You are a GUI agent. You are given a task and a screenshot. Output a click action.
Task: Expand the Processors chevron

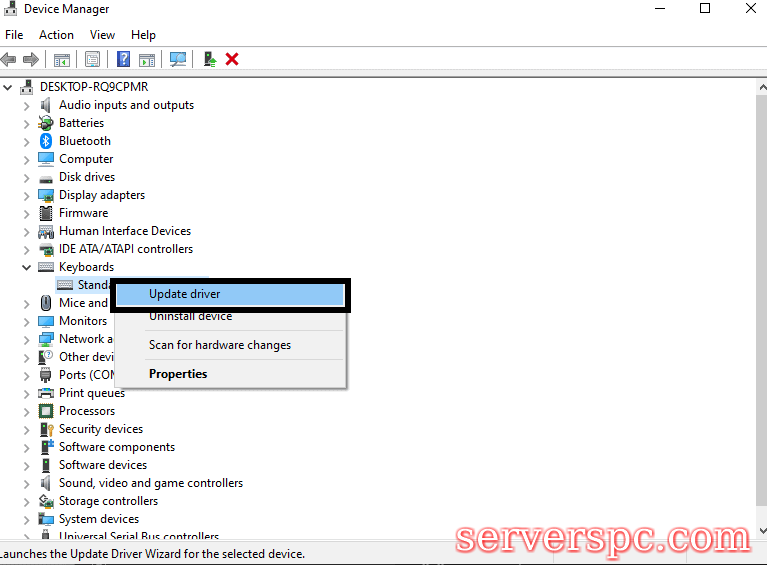tap(26, 412)
